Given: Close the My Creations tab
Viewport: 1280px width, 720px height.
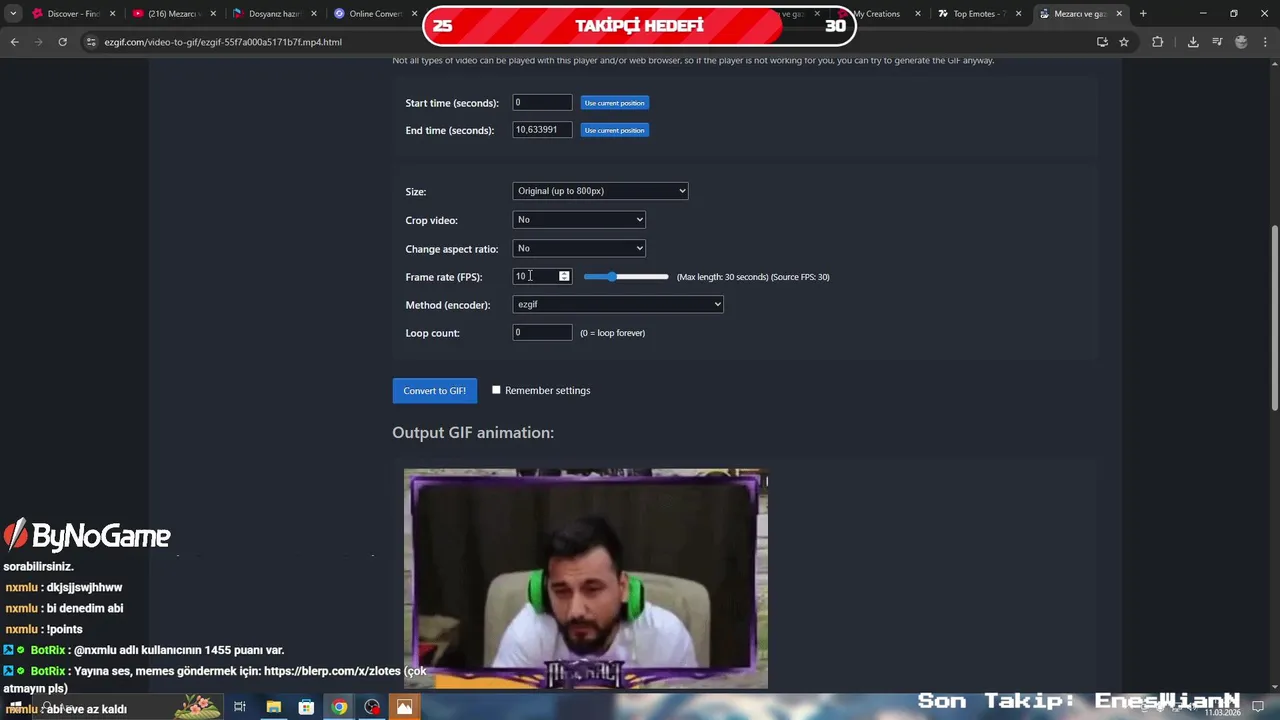Looking at the screenshot, I should (x=918, y=14).
